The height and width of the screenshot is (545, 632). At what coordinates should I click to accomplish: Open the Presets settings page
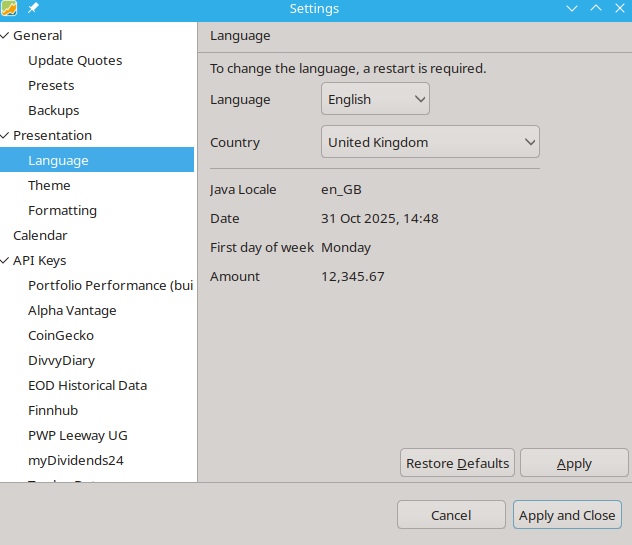coord(51,86)
